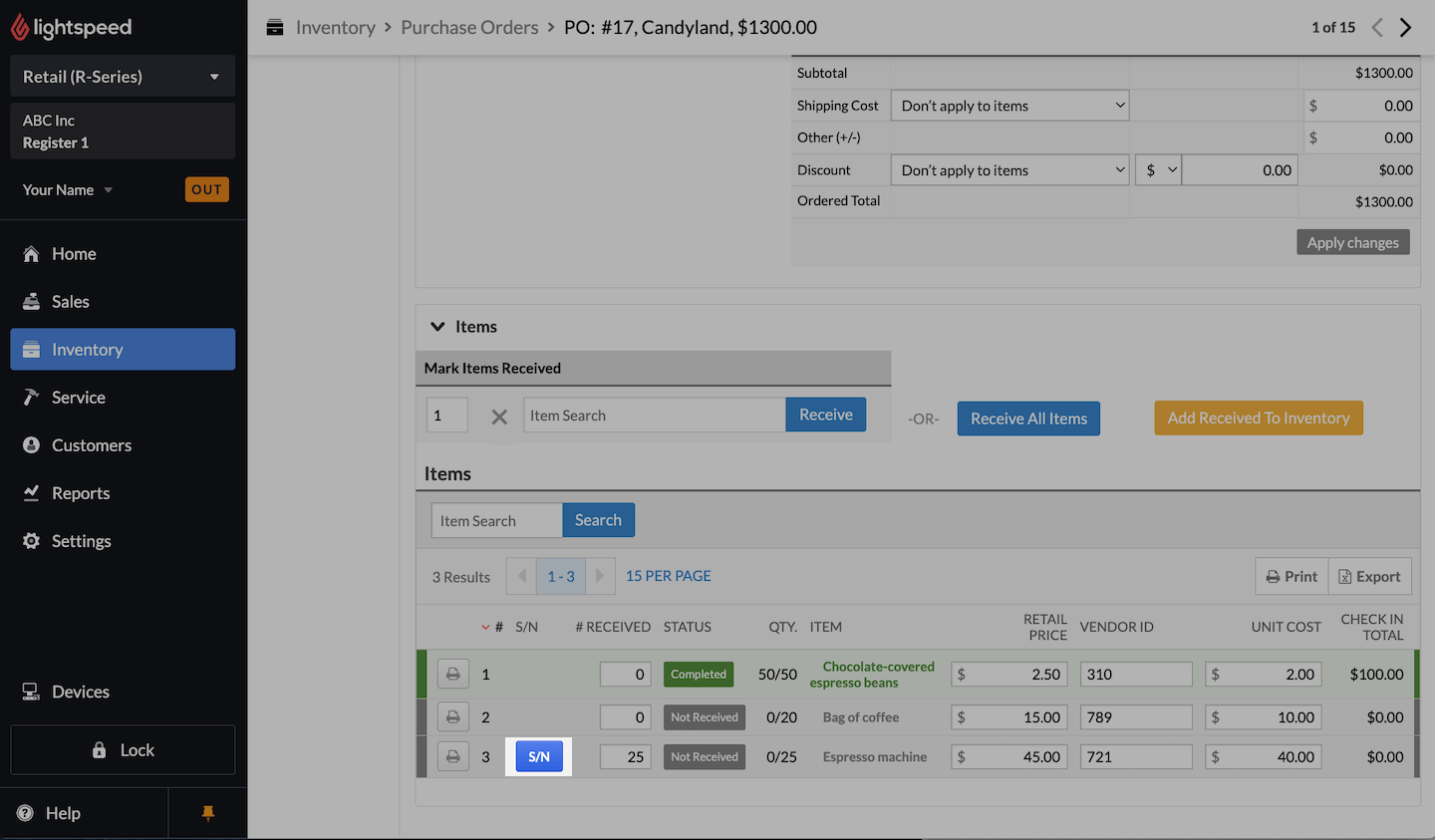Click Add Received To Inventory button
The image size is (1435, 840).
1258,419
